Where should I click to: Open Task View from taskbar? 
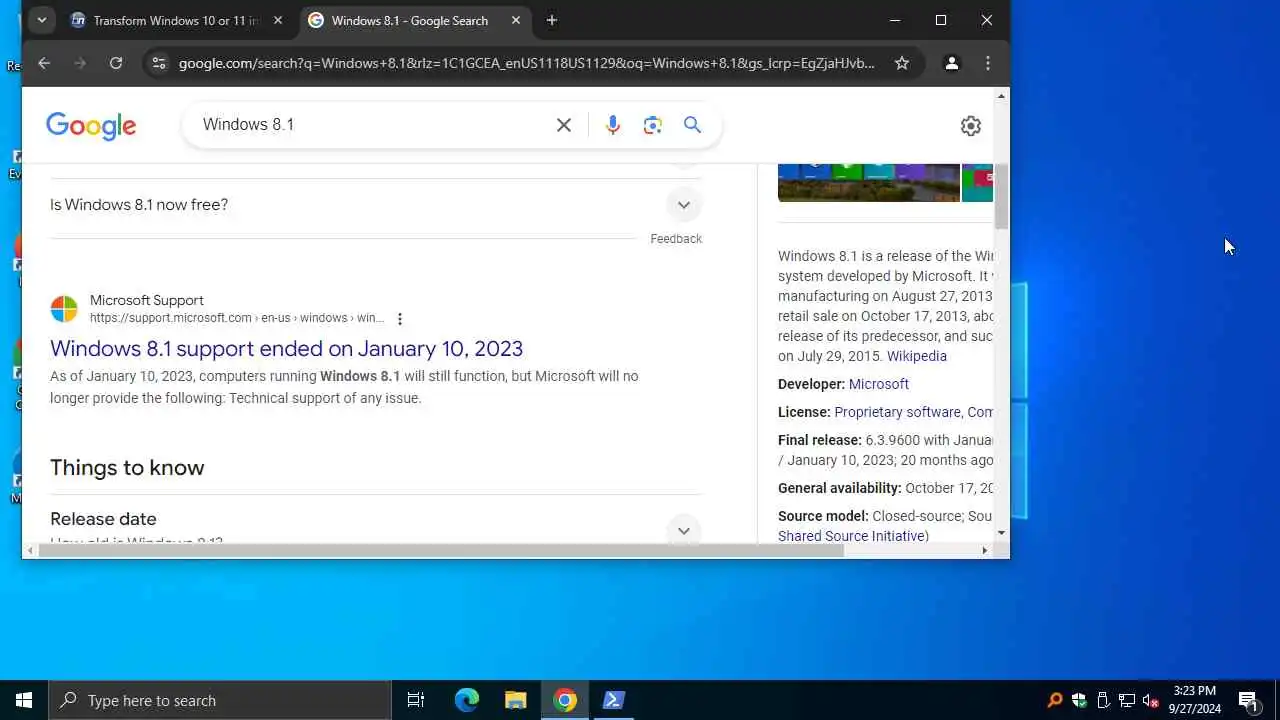tap(416, 700)
